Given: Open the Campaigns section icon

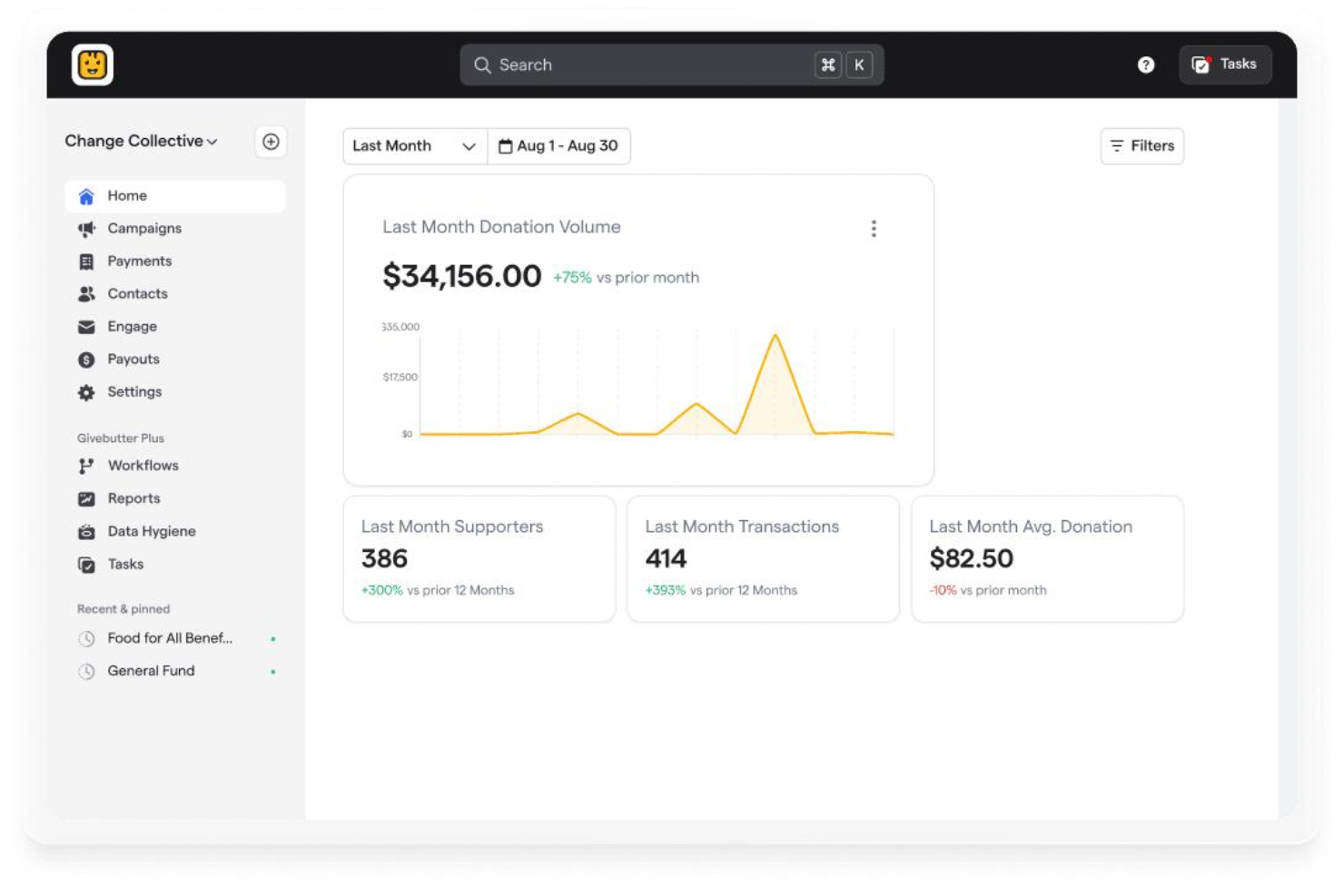Looking at the screenshot, I should coord(86,228).
